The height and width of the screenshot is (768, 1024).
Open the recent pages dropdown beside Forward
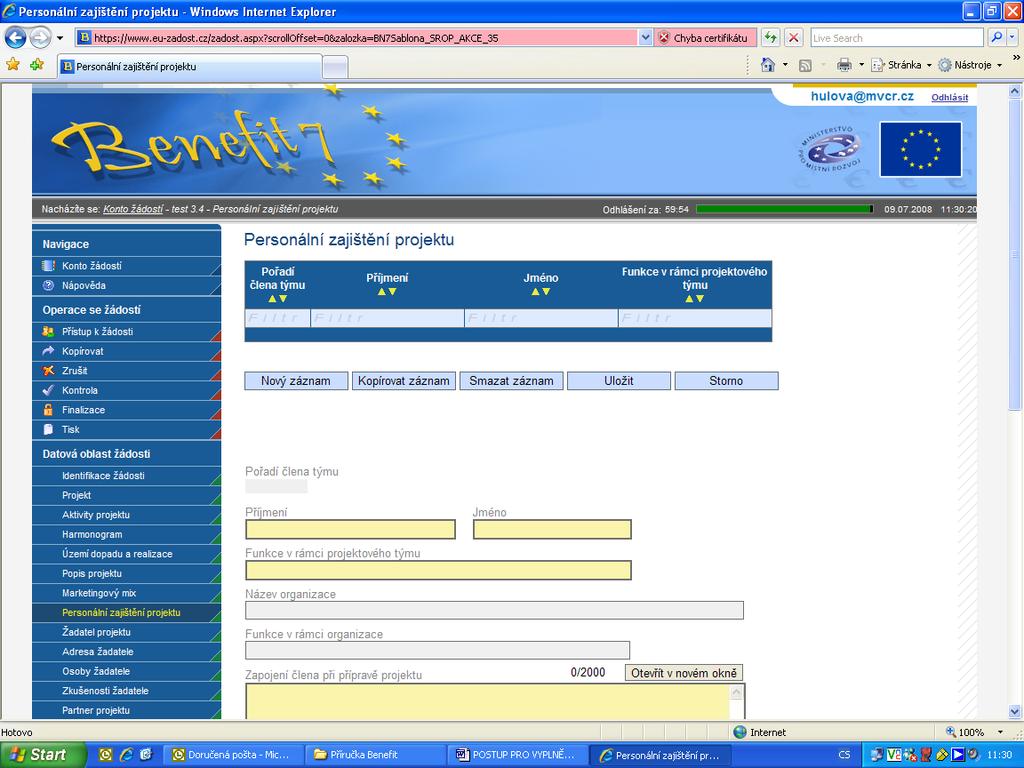60,38
